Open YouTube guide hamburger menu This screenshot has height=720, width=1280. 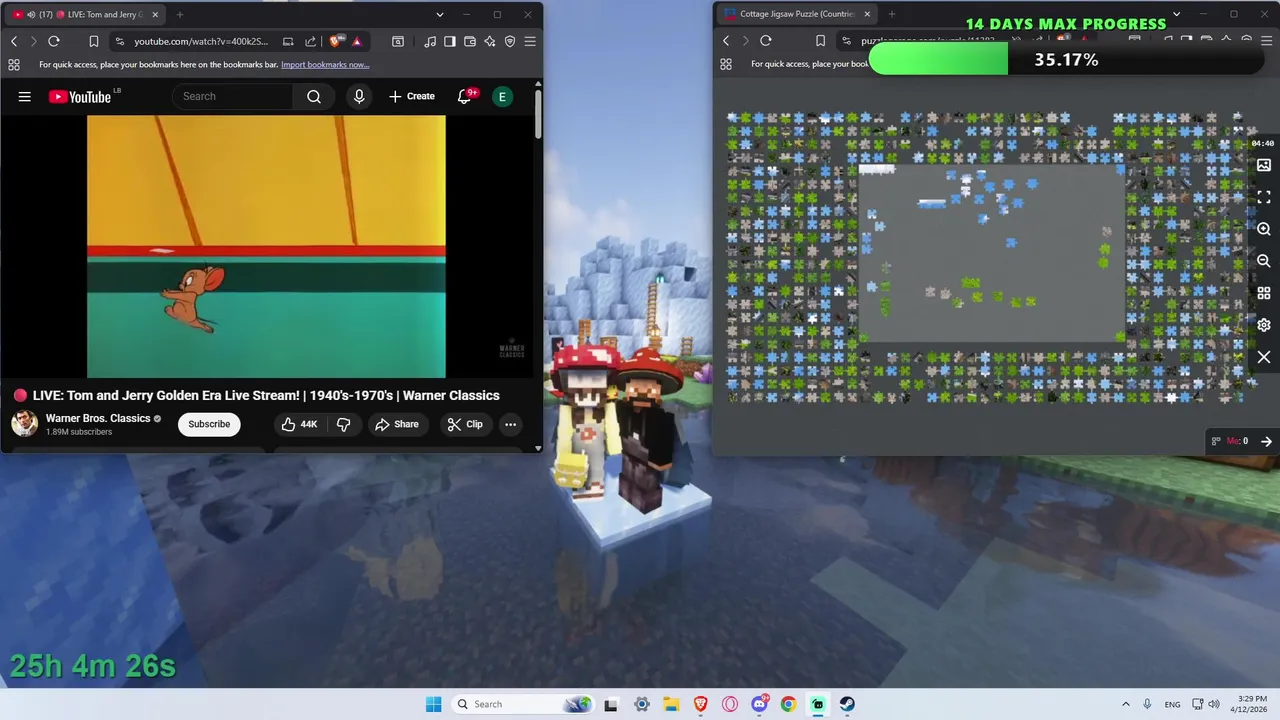coord(25,96)
